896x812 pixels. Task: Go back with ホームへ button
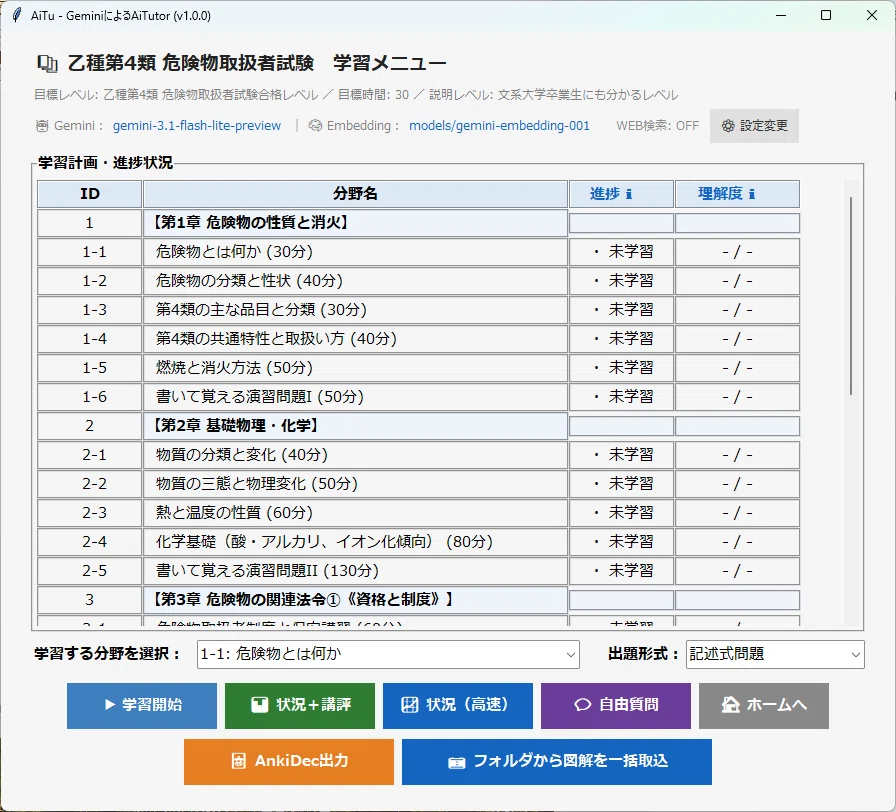click(764, 706)
